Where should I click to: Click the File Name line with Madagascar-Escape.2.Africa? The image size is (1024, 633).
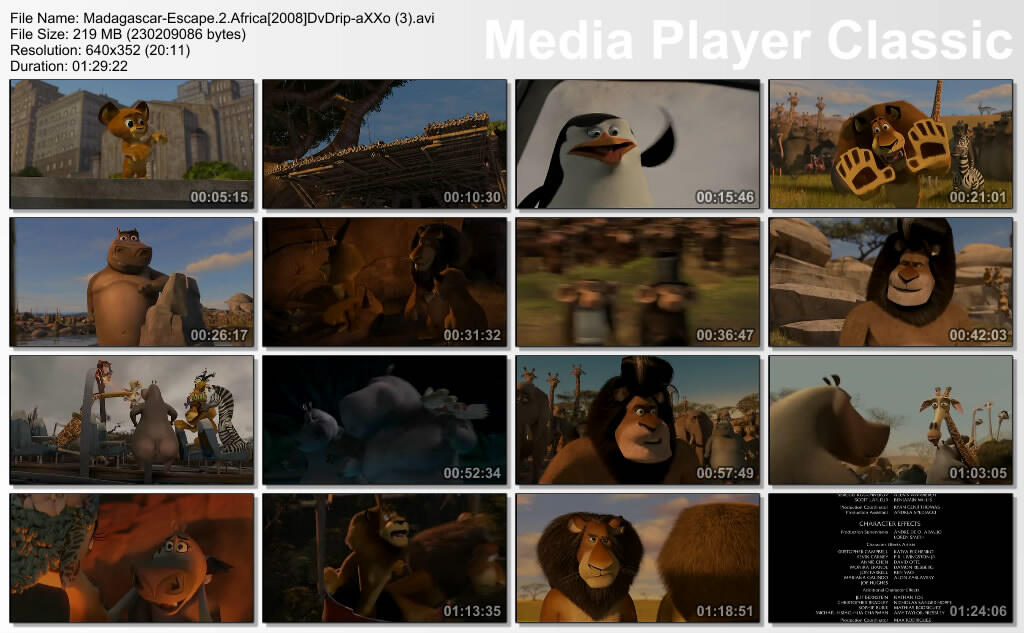(222, 18)
